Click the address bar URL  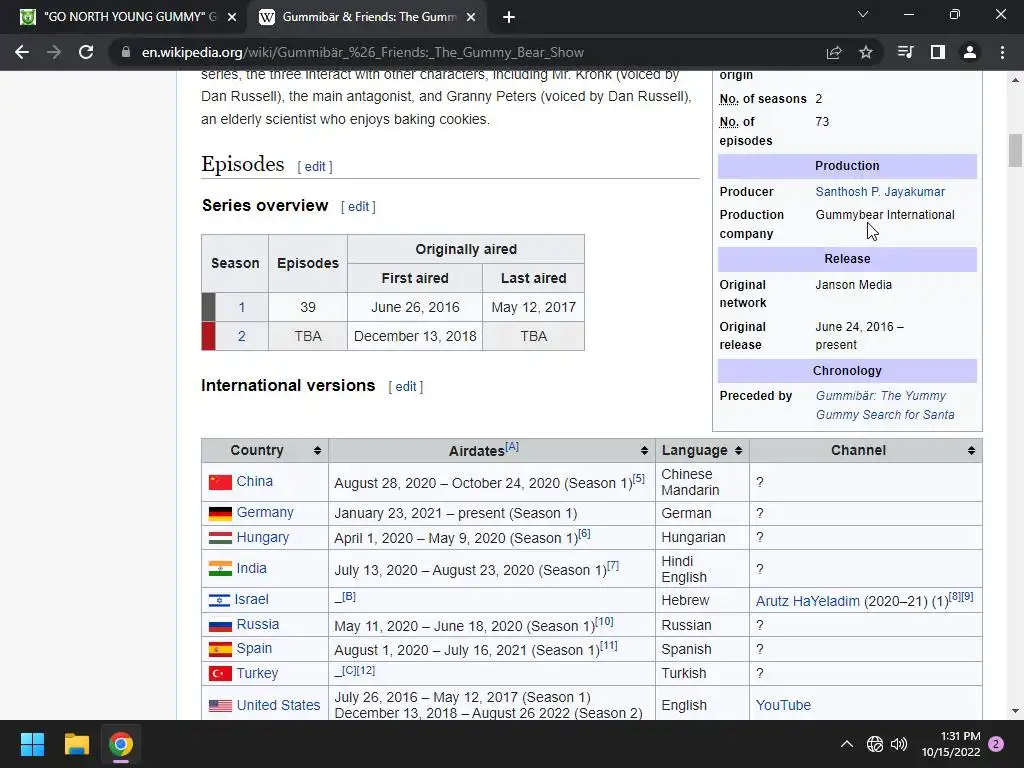pyautogui.click(x=362, y=52)
